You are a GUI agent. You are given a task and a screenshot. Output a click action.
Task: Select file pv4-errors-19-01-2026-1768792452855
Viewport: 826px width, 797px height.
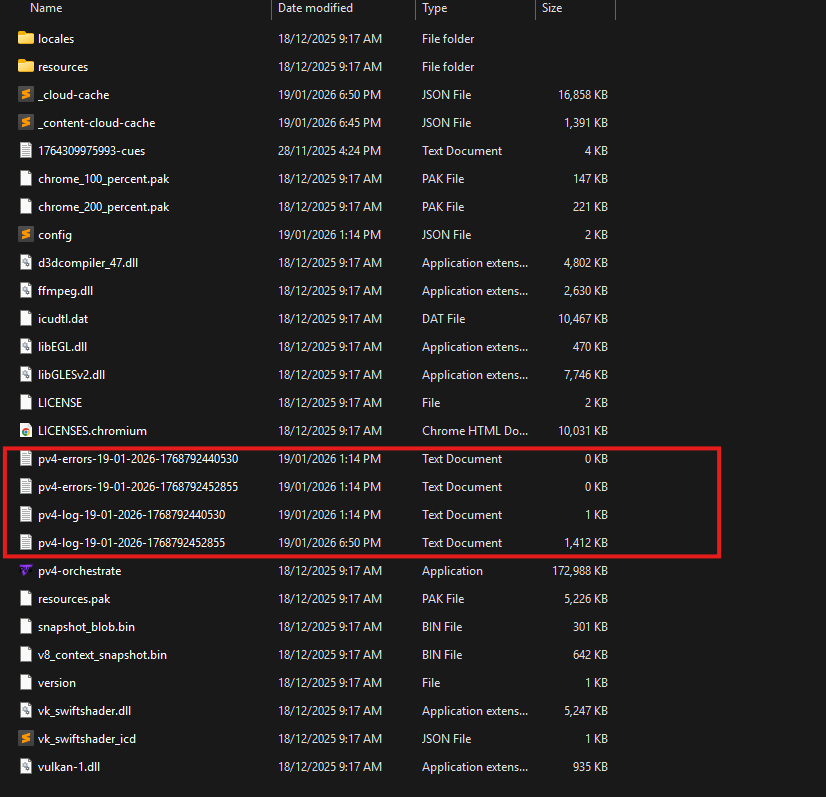(138, 487)
